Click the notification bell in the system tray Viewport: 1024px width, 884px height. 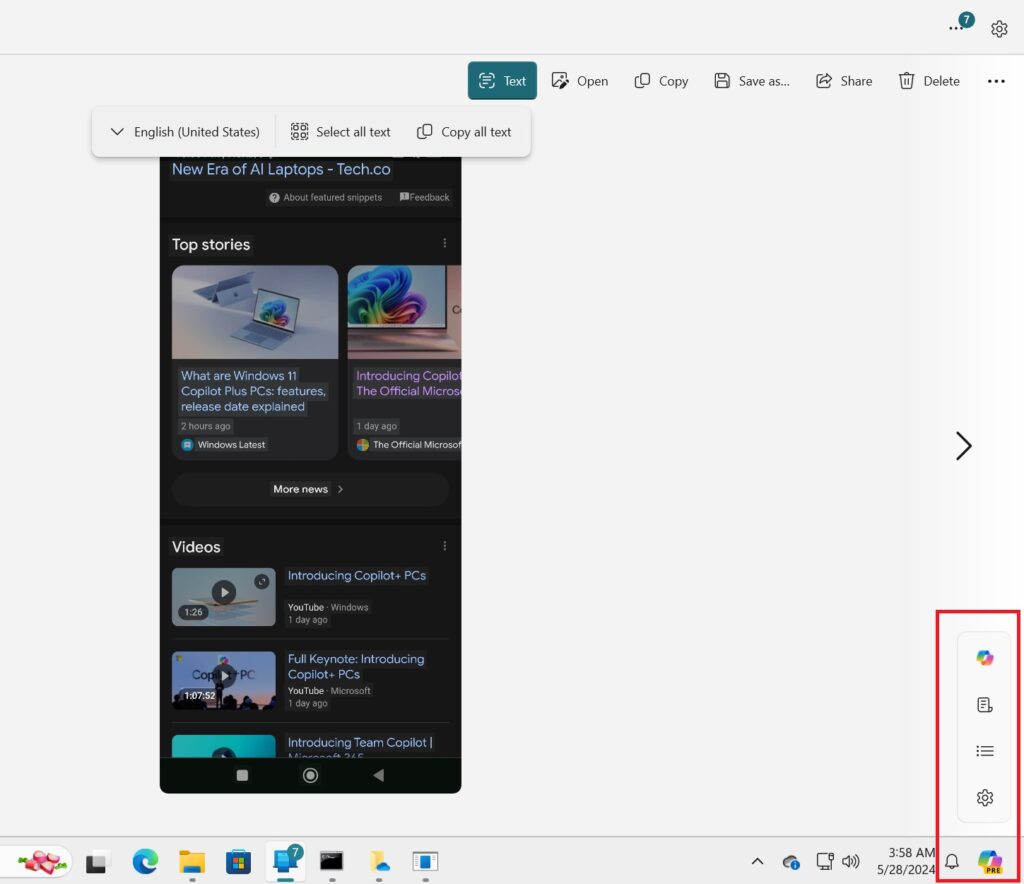pyautogui.click(x=951, y=861)
